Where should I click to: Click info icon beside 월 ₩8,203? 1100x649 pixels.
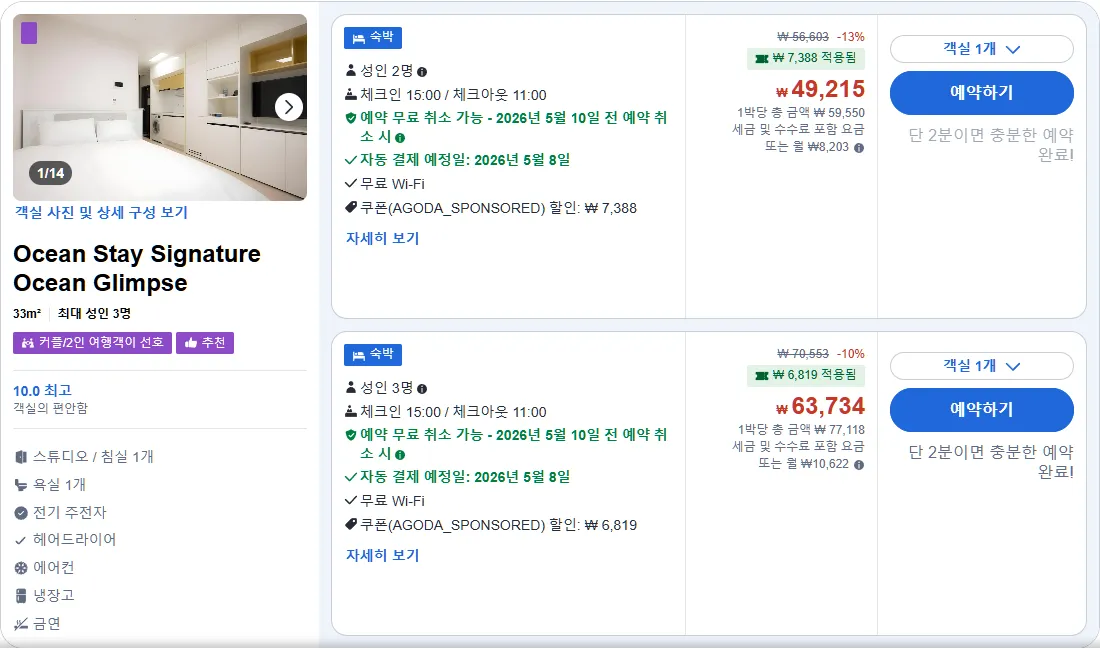point(859,148)
